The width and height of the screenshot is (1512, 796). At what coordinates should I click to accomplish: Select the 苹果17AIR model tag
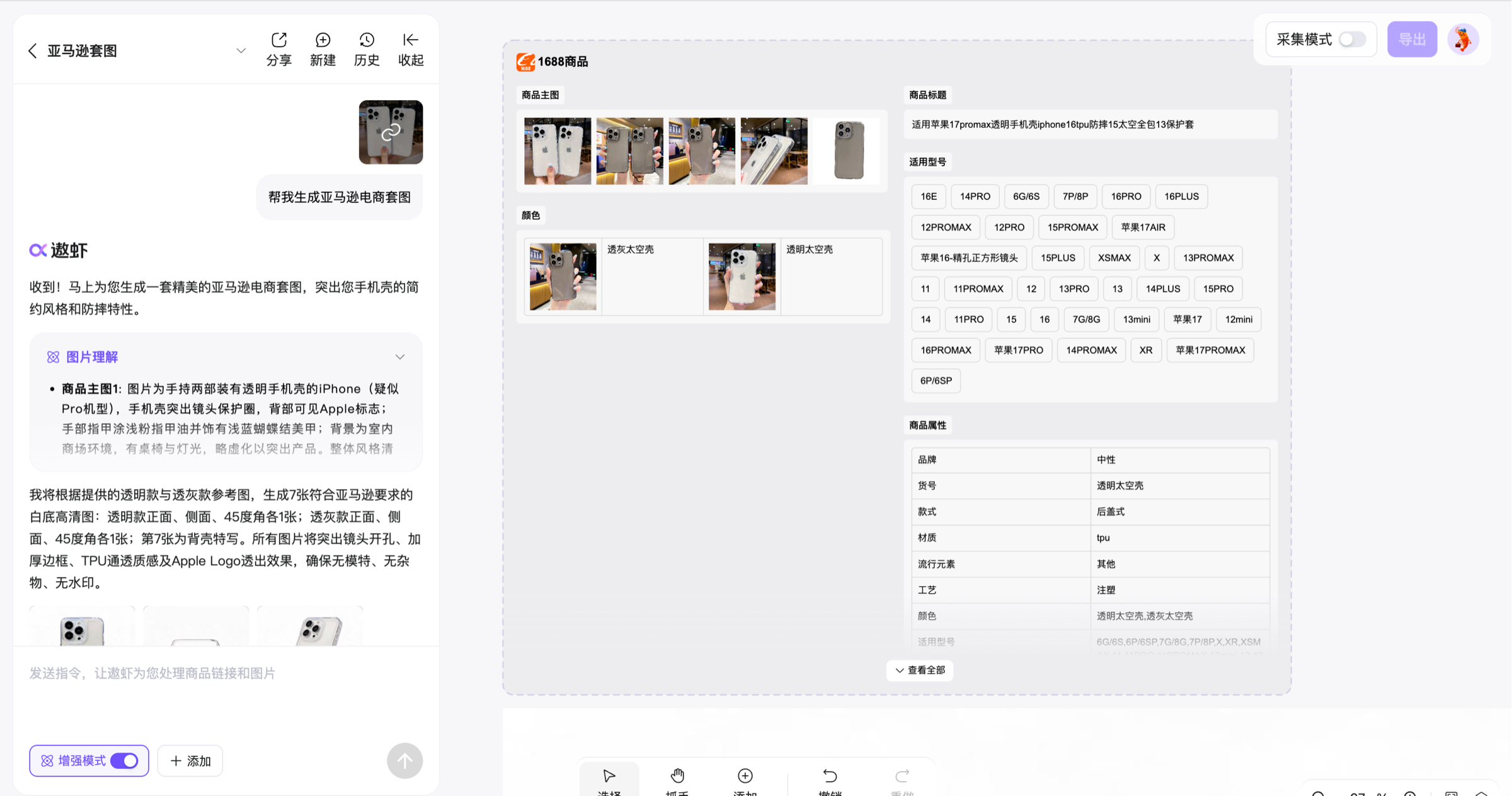tap(1143, 228)
